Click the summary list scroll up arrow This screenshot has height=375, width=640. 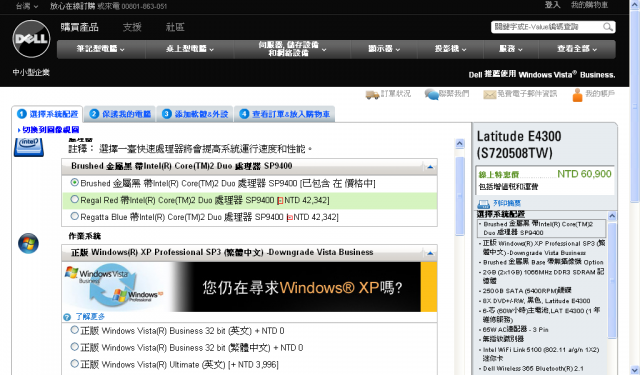(612, 216)
